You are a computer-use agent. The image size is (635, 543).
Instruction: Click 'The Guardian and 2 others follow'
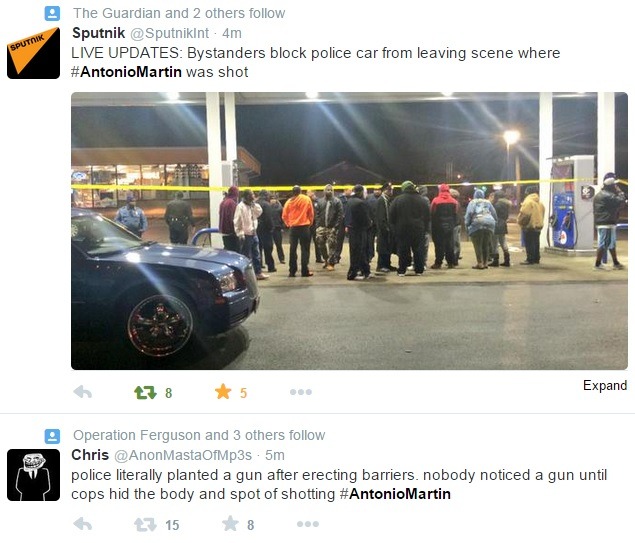[179, 13]
